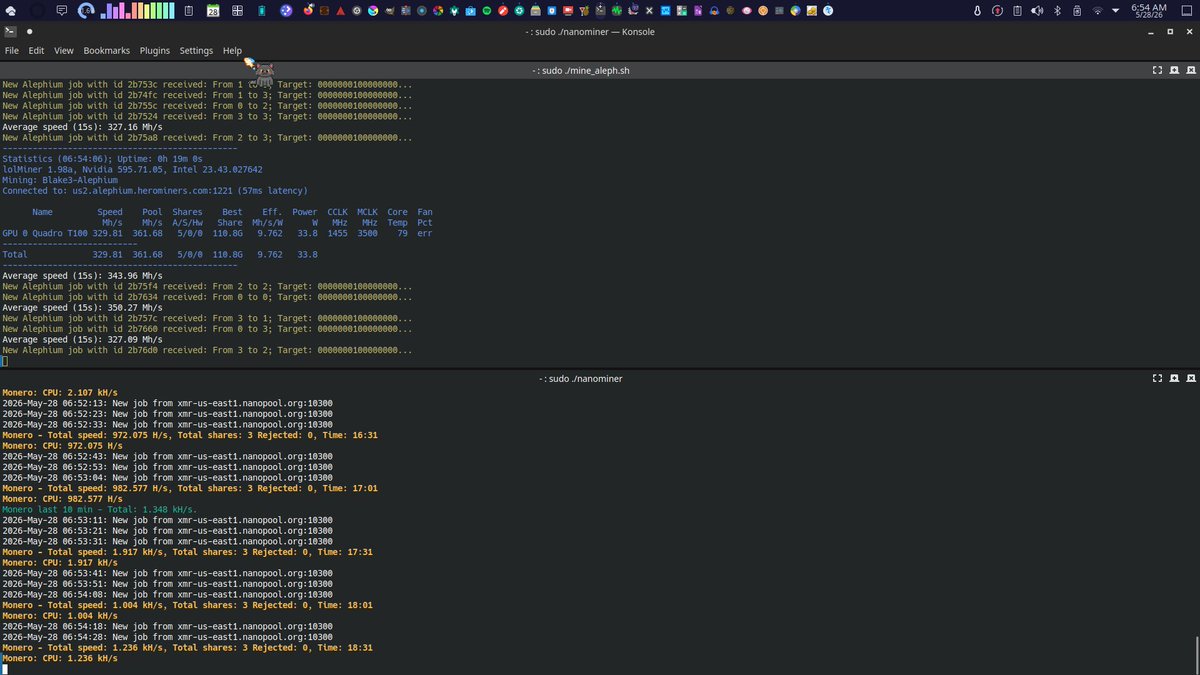Close the mine_aleph.sh split pane

(1189, 70)
